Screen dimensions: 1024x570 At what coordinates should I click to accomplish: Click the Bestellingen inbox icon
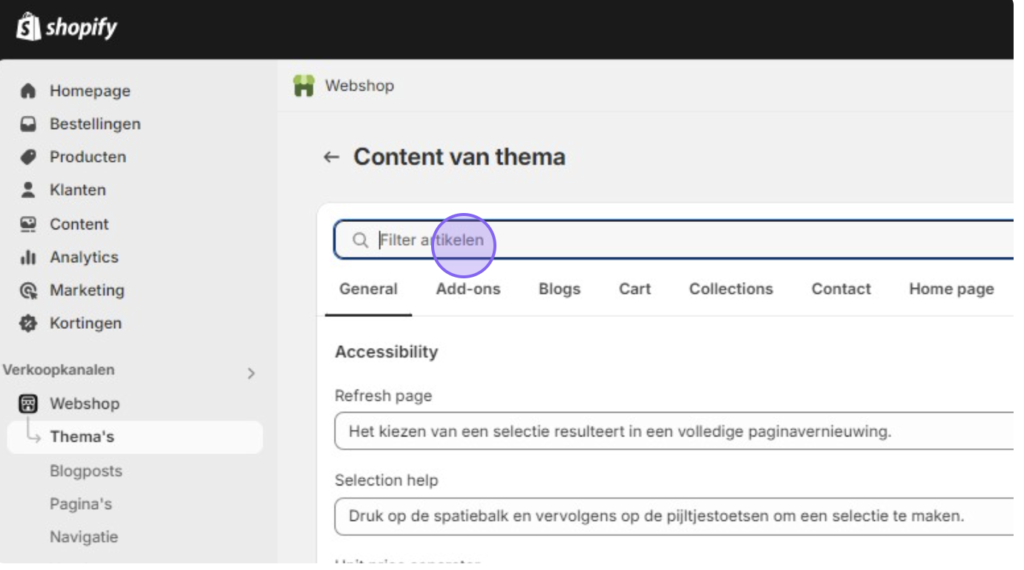28,124
